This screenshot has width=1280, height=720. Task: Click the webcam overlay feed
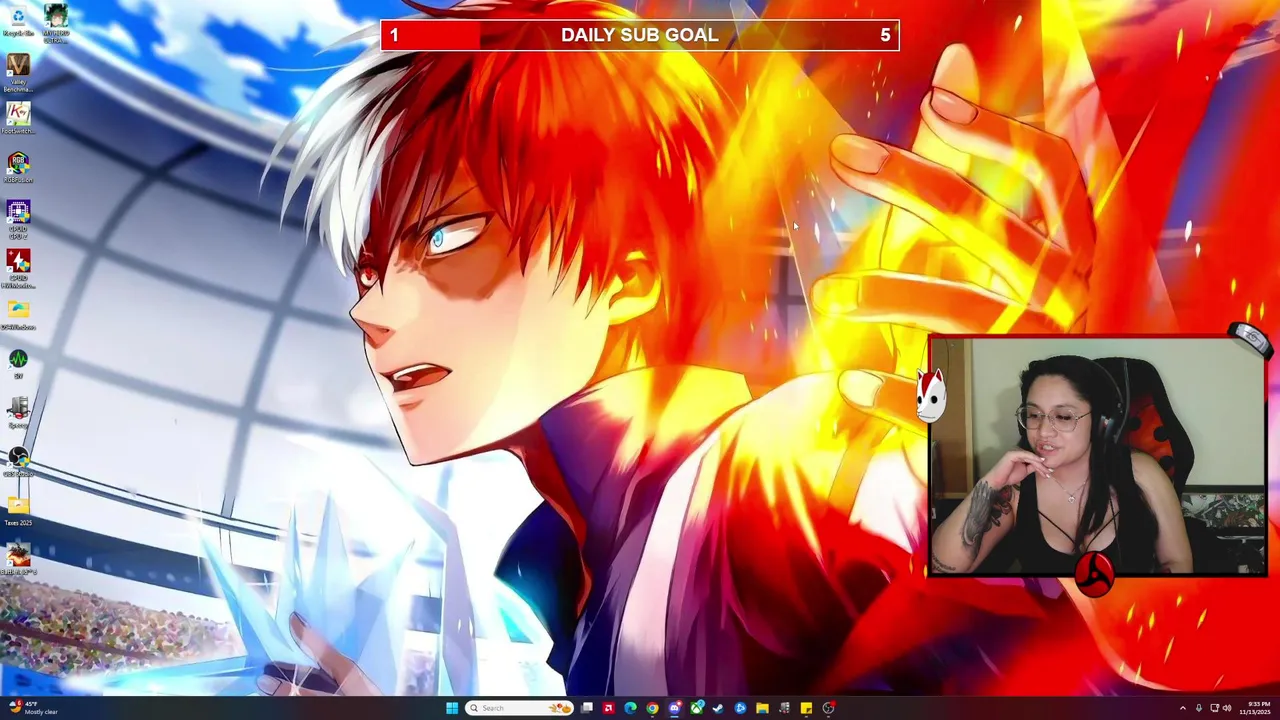pyautogui.click(x=1098, y=456)
